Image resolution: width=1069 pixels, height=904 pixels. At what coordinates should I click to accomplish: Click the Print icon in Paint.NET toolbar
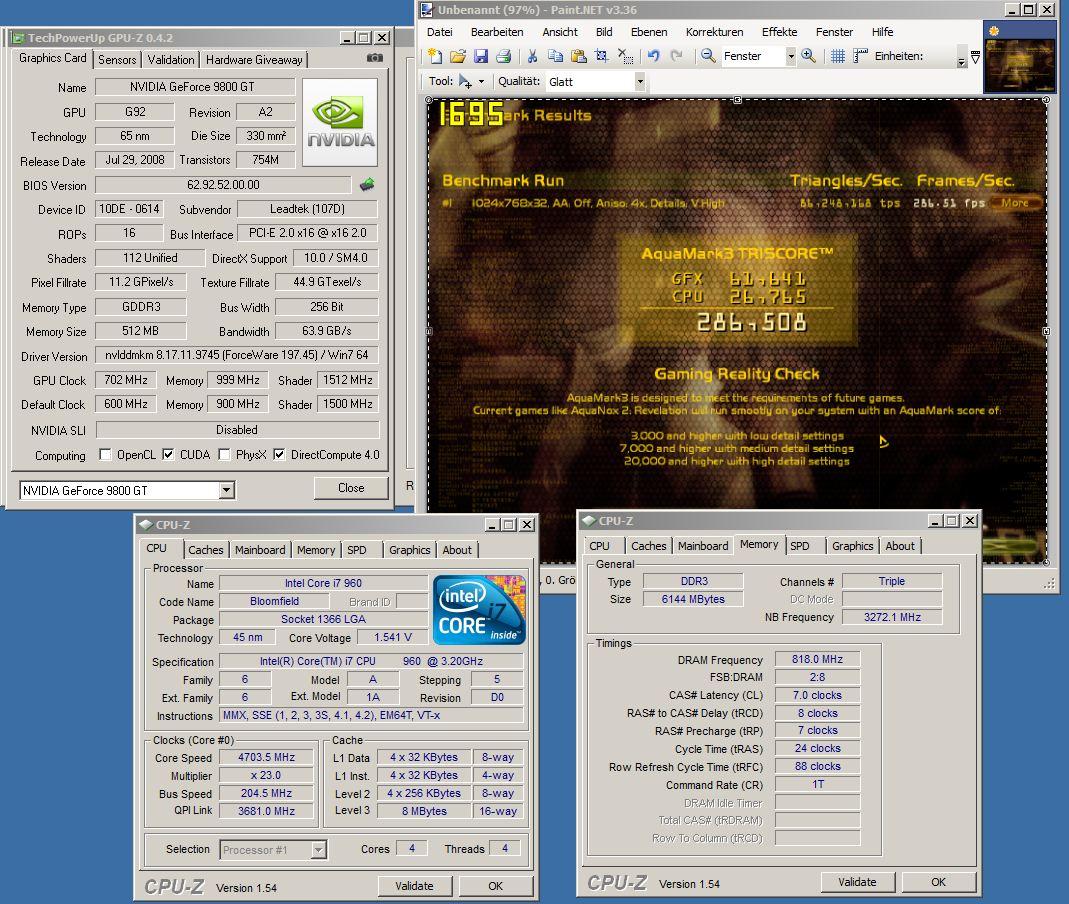point(503,57)
